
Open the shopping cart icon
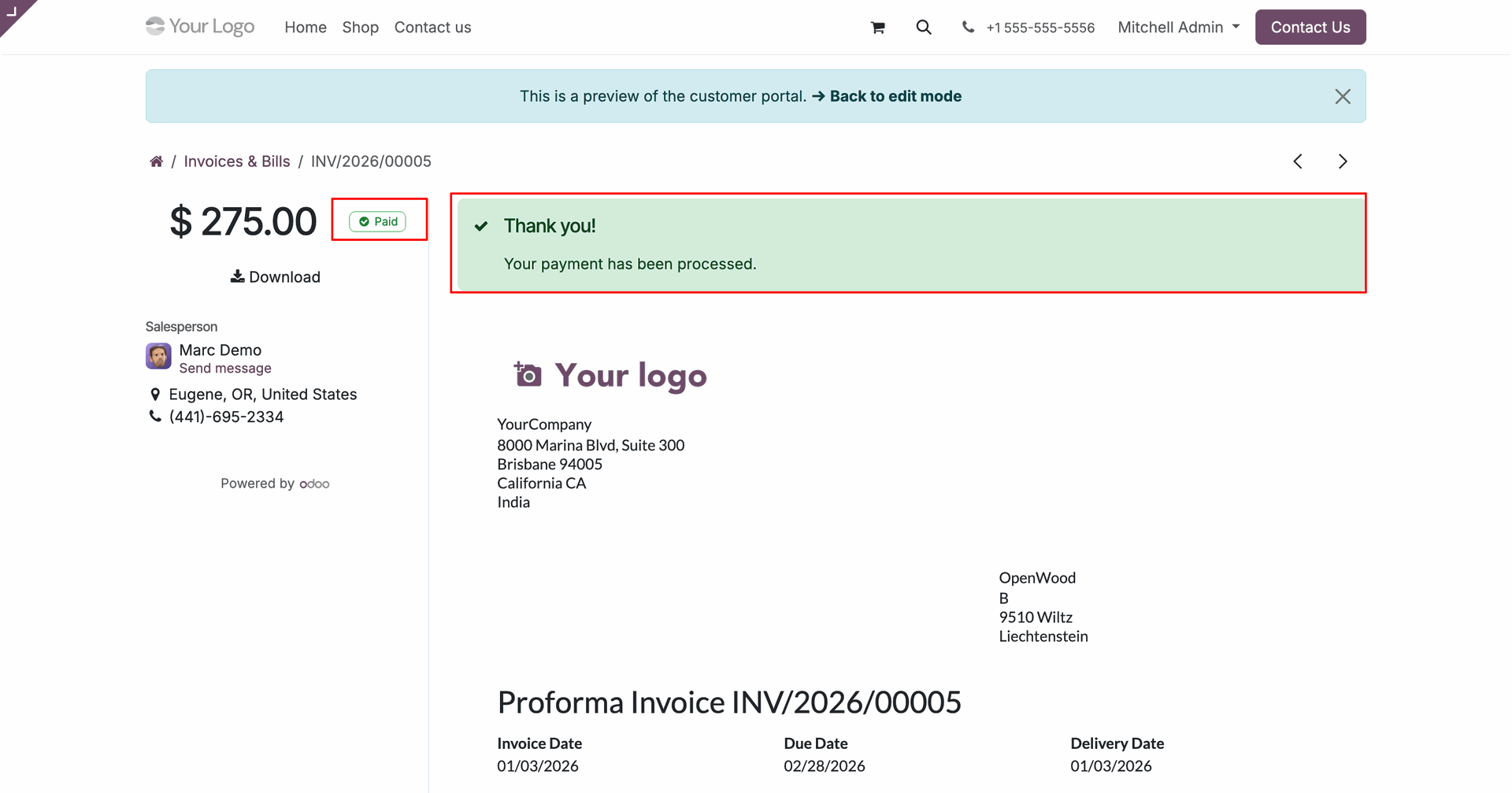tap(878, 28)
